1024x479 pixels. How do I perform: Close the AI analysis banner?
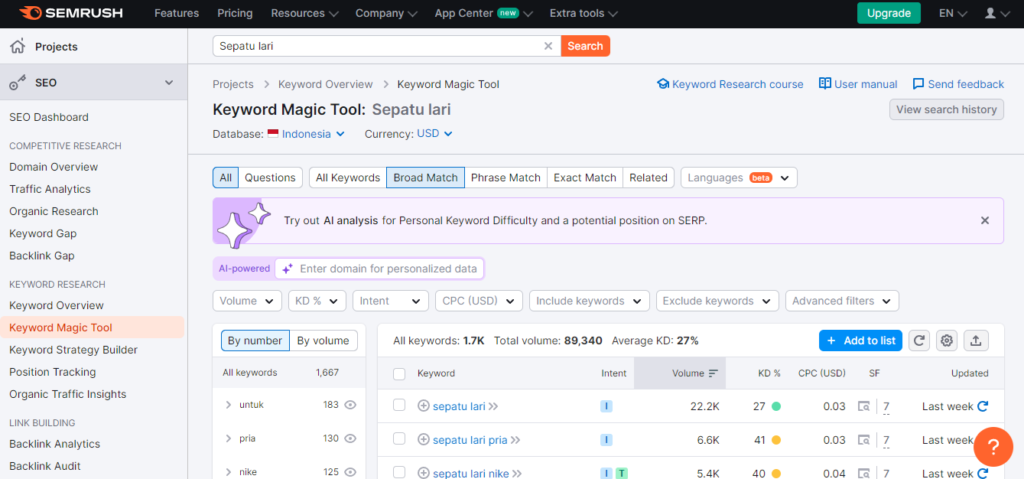pos(985,220)
